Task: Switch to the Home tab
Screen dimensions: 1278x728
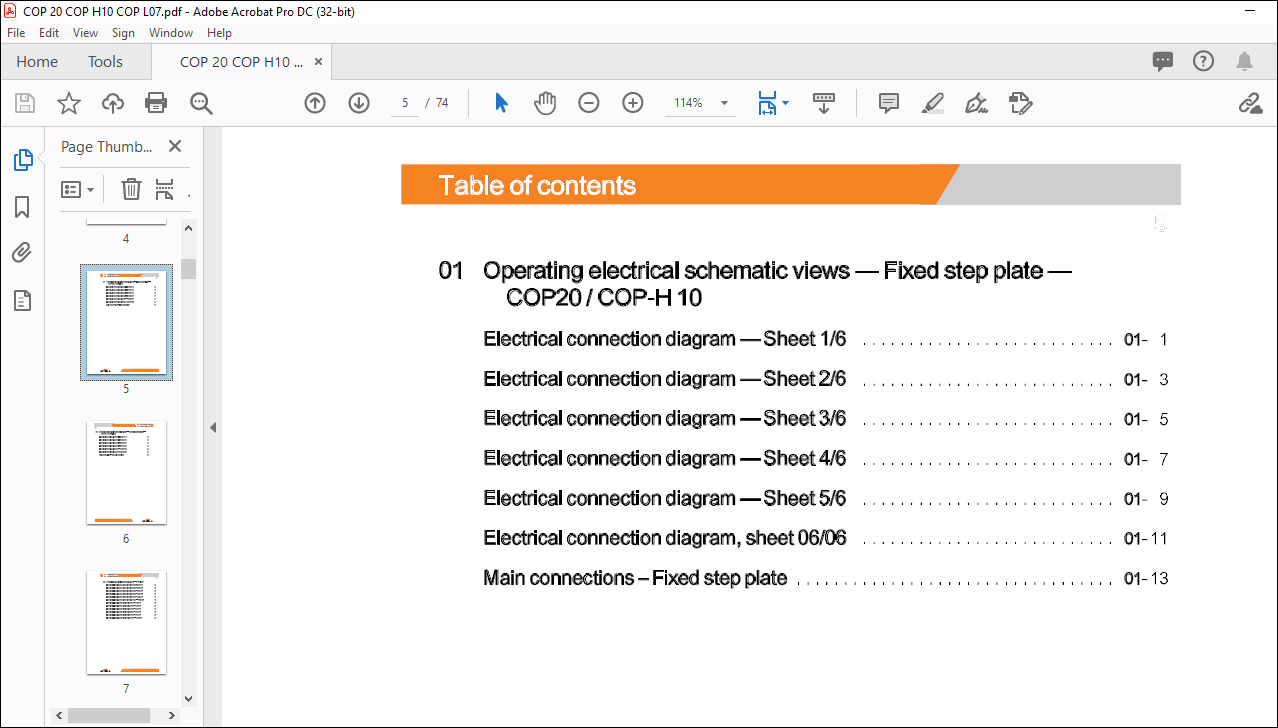Action: point(37,62)
